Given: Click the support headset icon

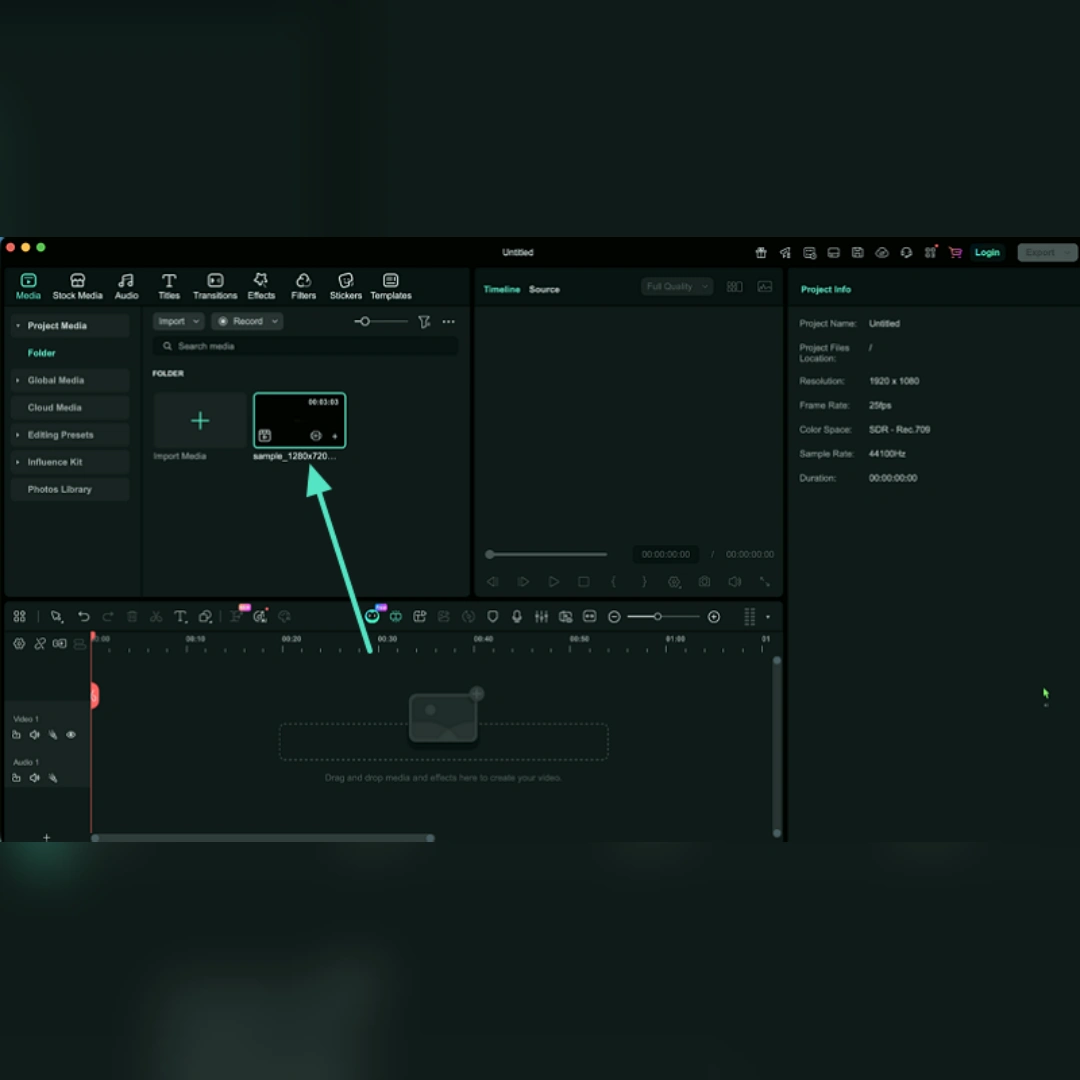Looking at the screenshot, I should point(906,253).
